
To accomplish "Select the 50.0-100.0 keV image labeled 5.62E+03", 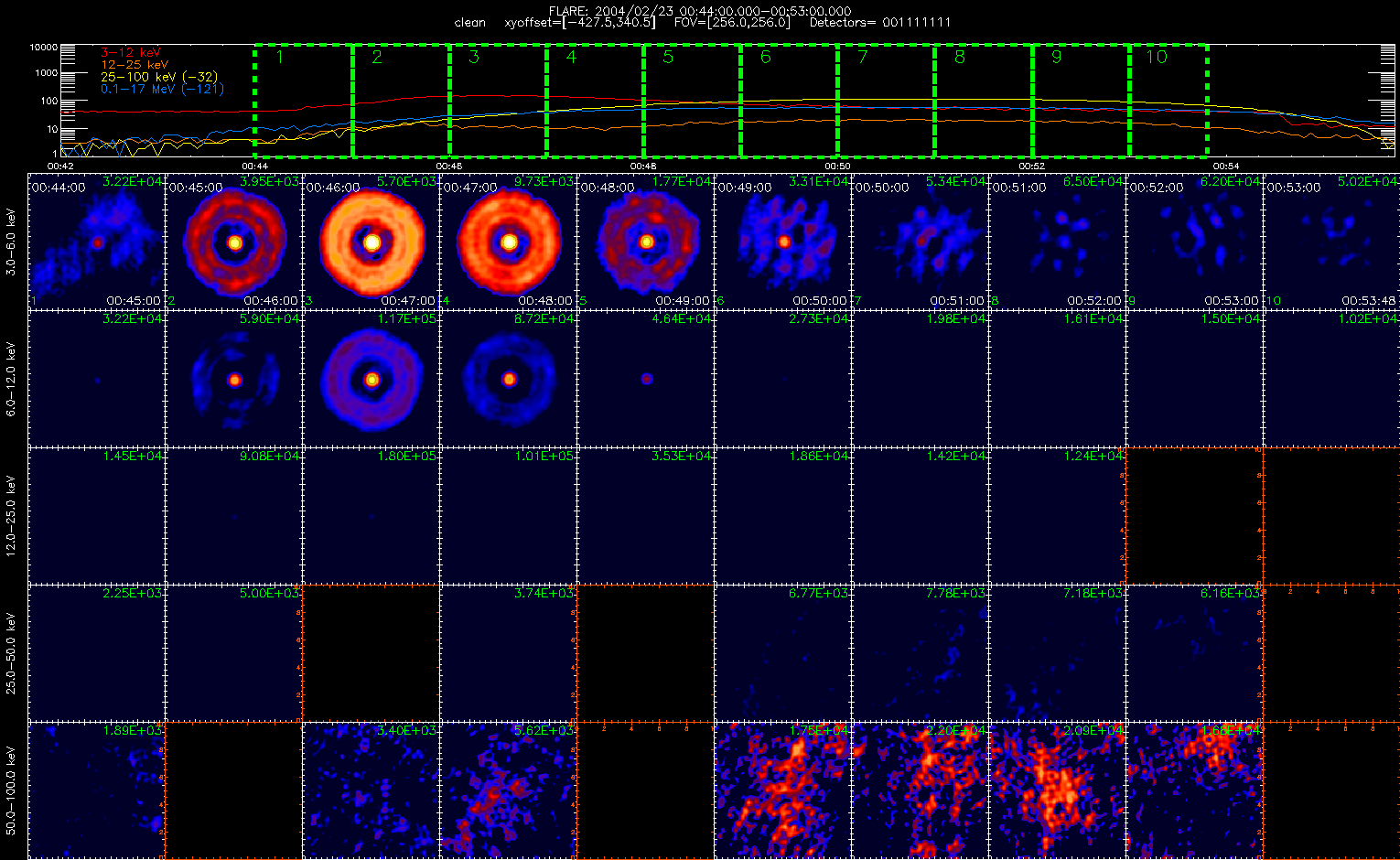I will (x=509, y=790).
